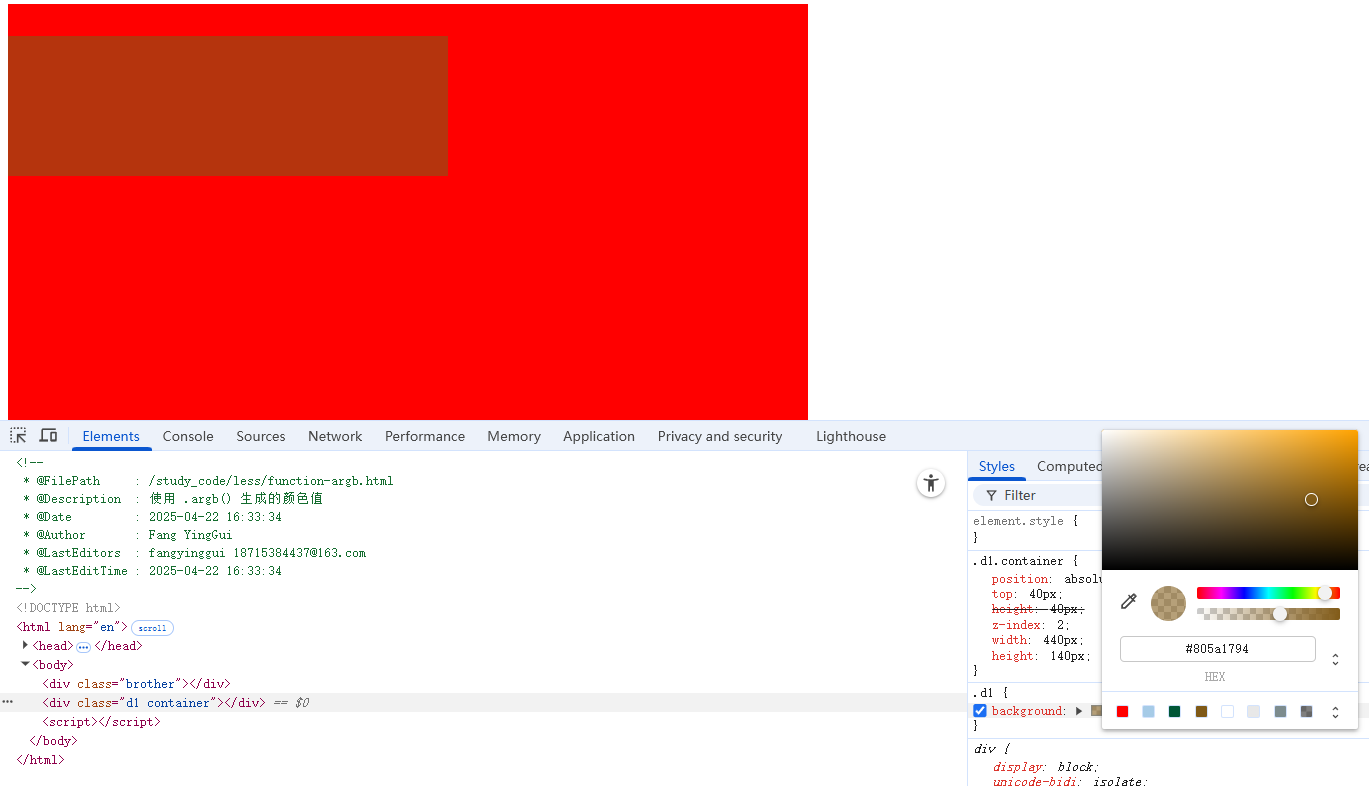
Task: Select the html lang en node
Action: 72,627
